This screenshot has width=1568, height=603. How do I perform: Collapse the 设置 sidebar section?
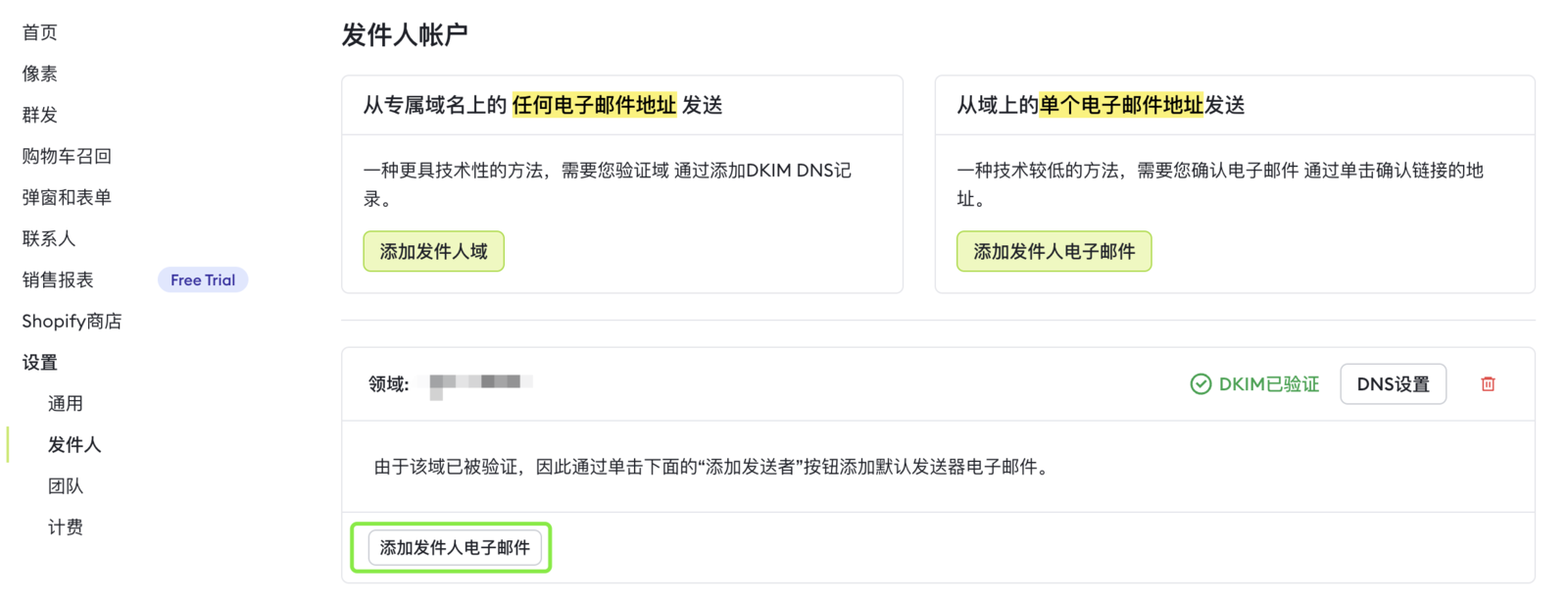pos(40,362)
